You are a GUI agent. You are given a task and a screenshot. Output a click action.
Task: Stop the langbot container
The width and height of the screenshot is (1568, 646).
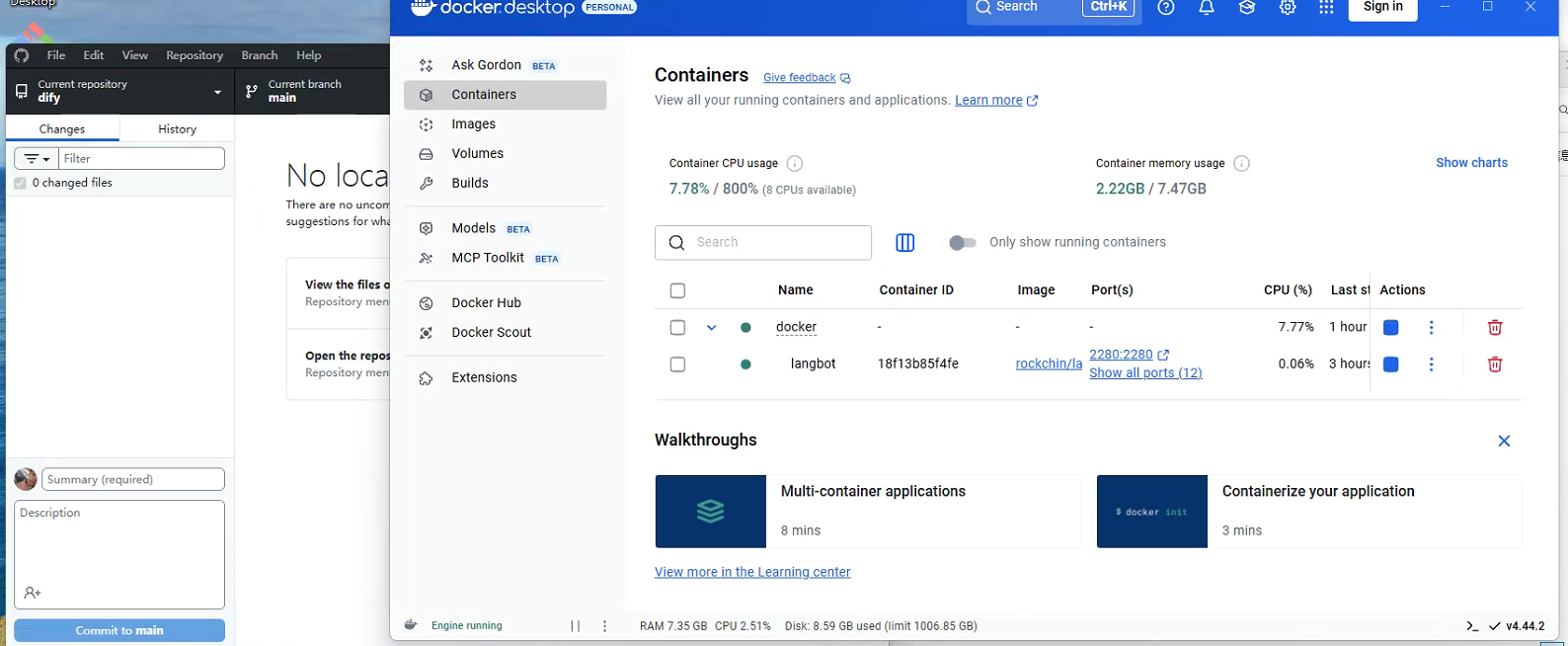(x=1391, y=364)
